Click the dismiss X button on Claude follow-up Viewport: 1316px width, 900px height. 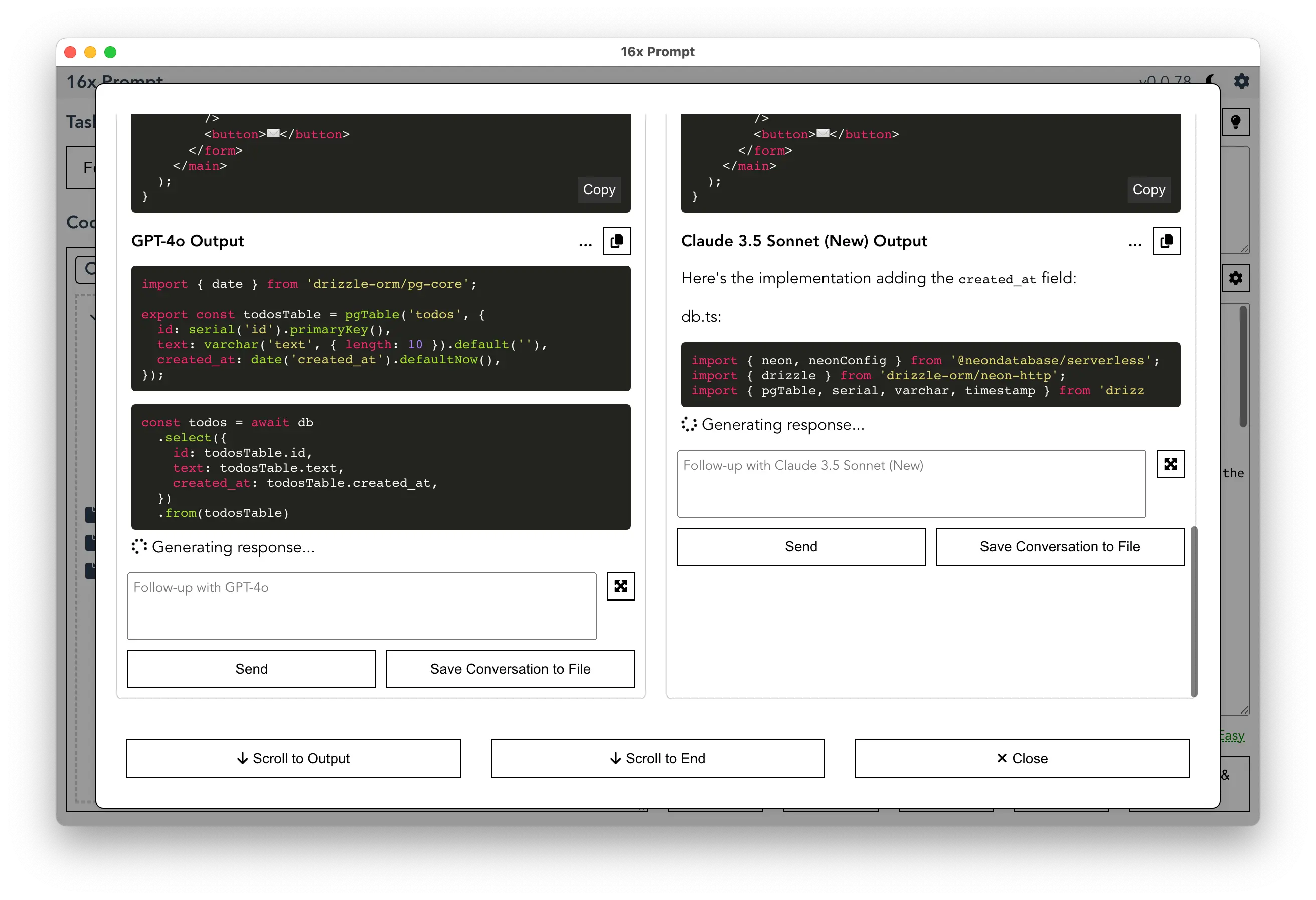click(x=1170, y=463)
